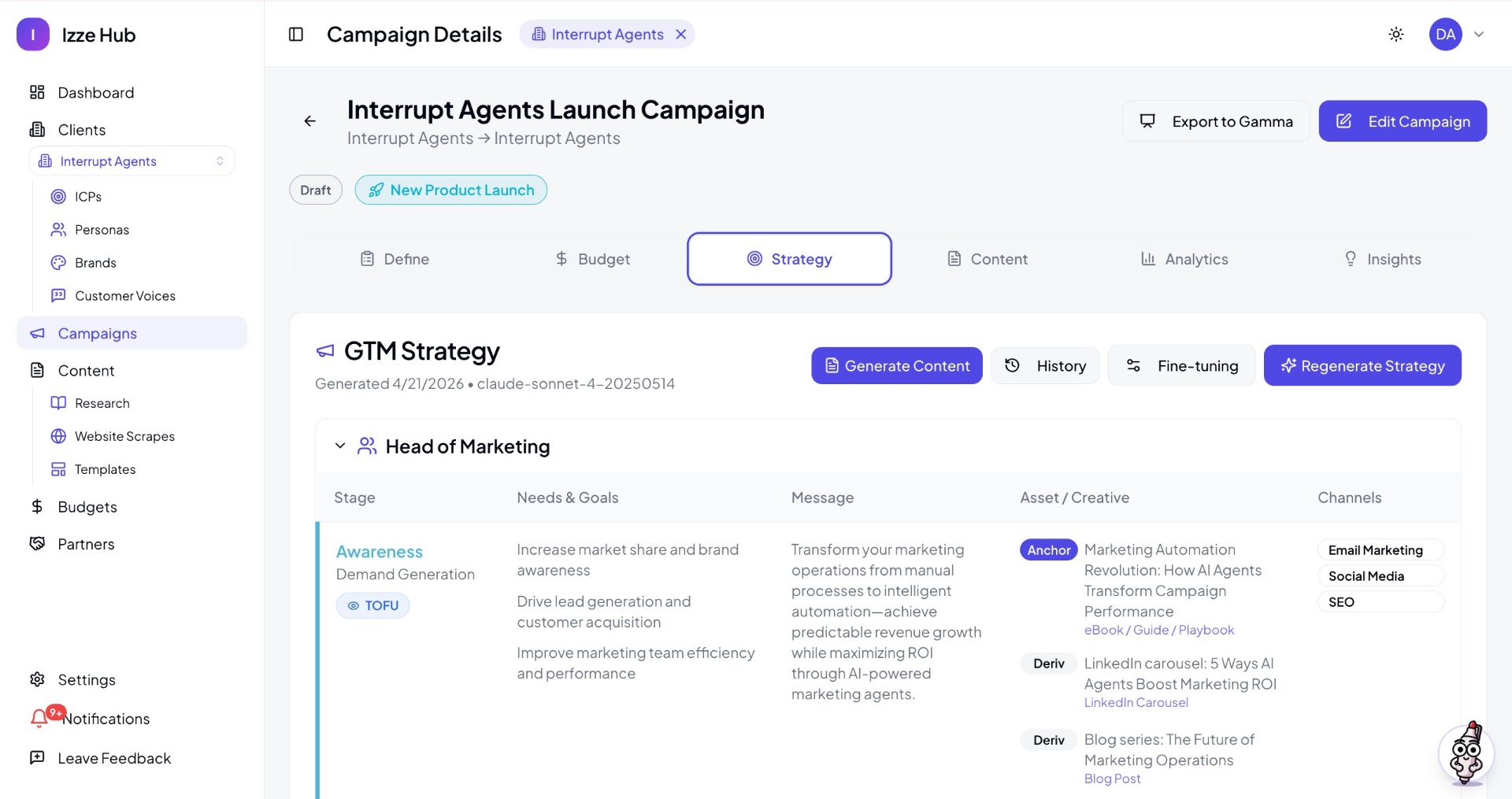Click the Channels column header

click(x=1350, y=498)
